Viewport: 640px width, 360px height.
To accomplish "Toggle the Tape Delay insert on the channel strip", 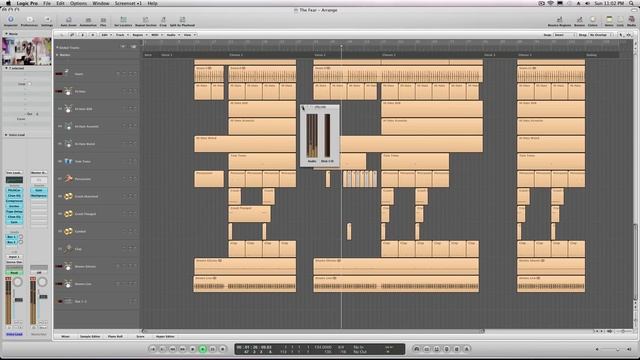I will point(14,212).
